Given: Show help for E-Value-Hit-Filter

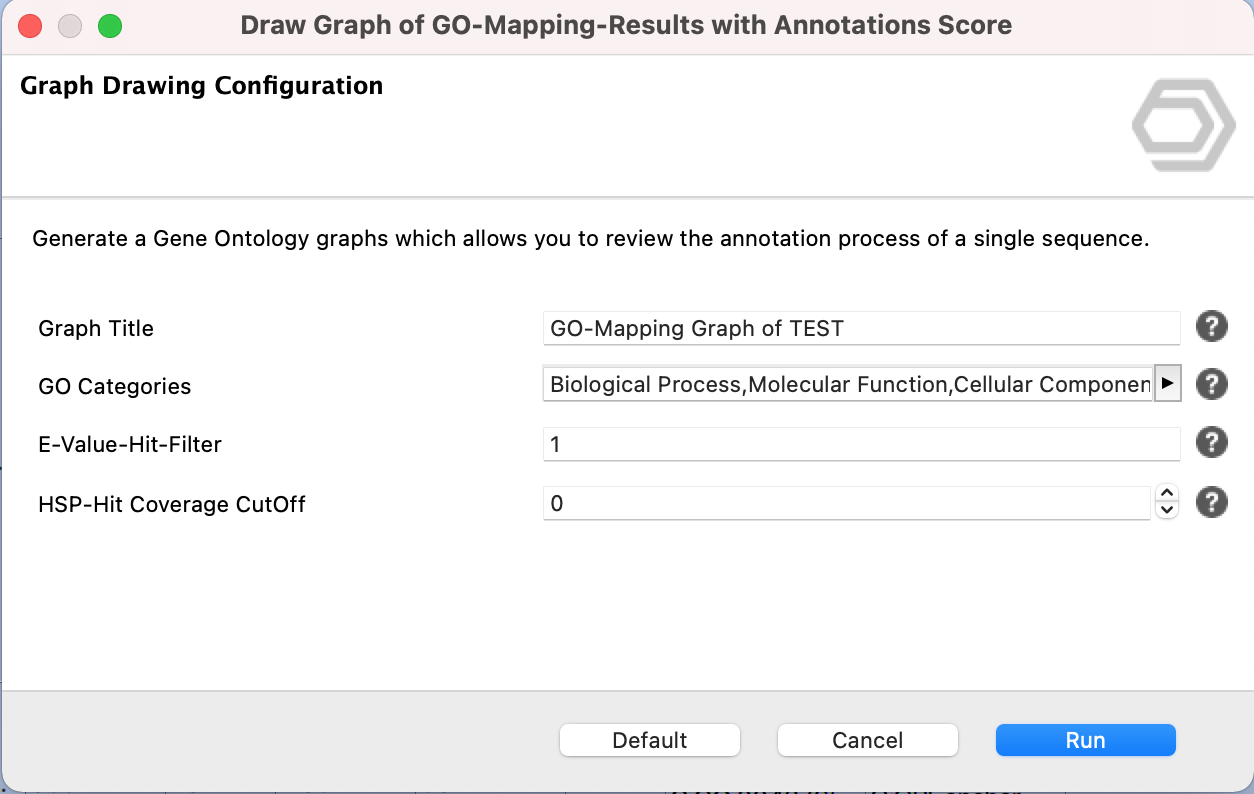Looking at the screenshot, I should coord(1211,443).
